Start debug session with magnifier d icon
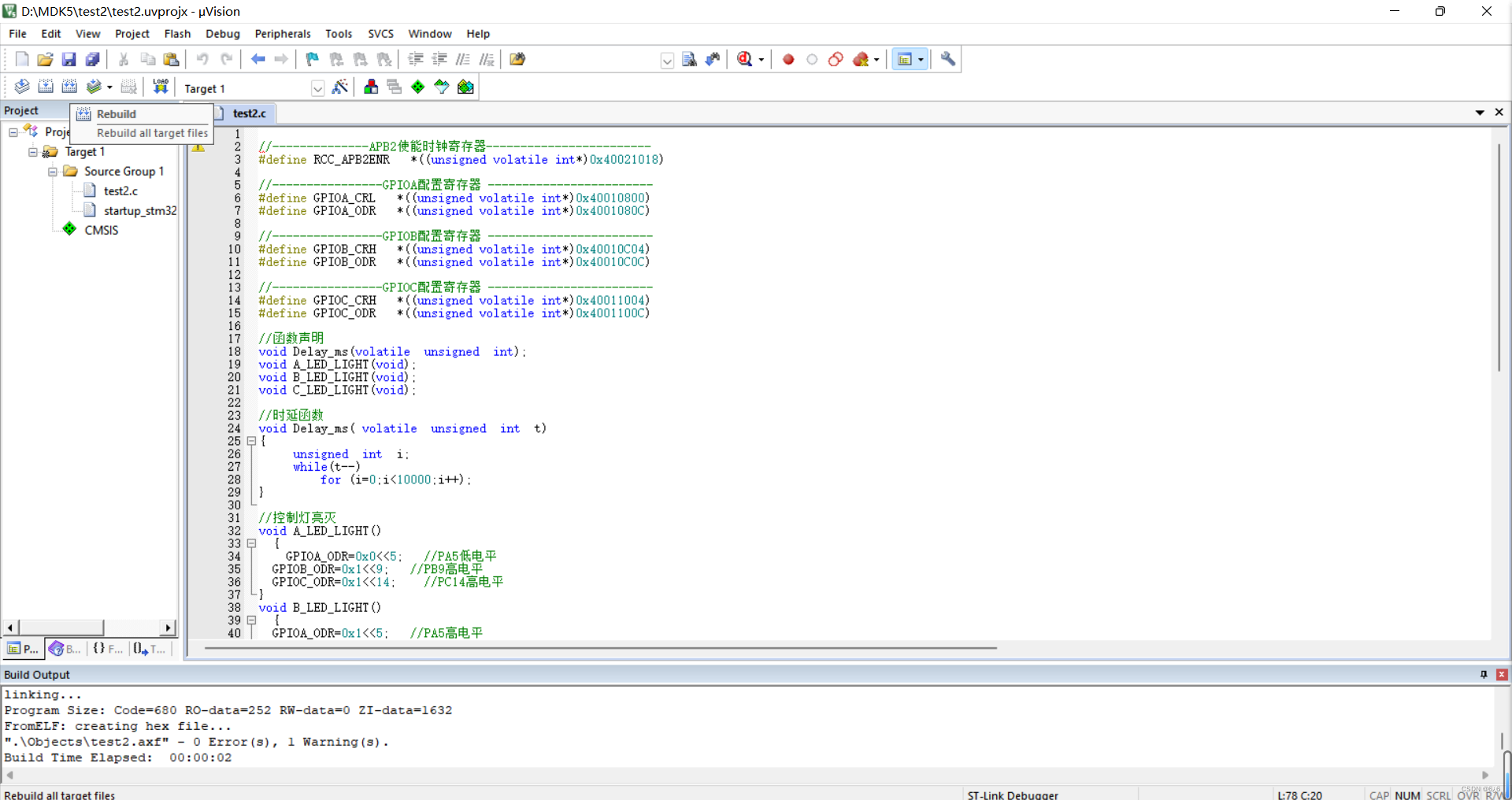The width and height of the screenshot is (1512, 800). coord(745,59)
